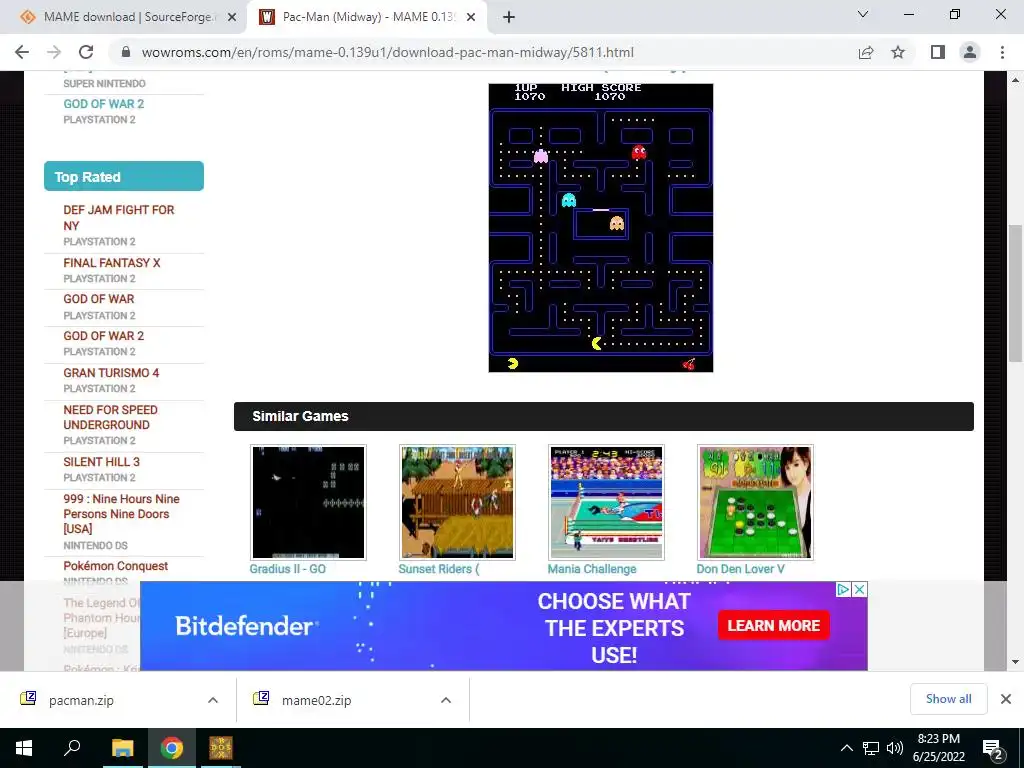Open the Gradius II thumbnail
Viewport: 1024px width, 768px height.
[308, 502]
